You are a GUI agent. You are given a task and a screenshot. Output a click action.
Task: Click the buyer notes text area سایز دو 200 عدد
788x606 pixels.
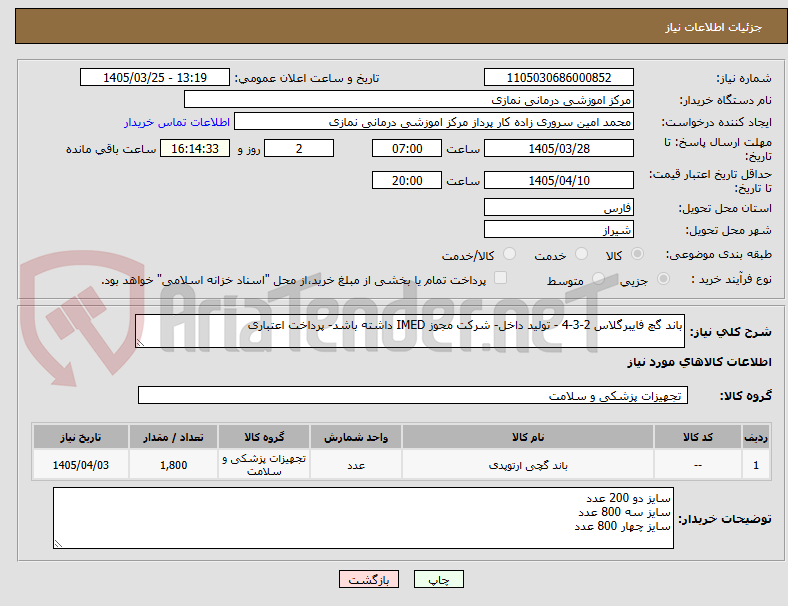(363, 518)
